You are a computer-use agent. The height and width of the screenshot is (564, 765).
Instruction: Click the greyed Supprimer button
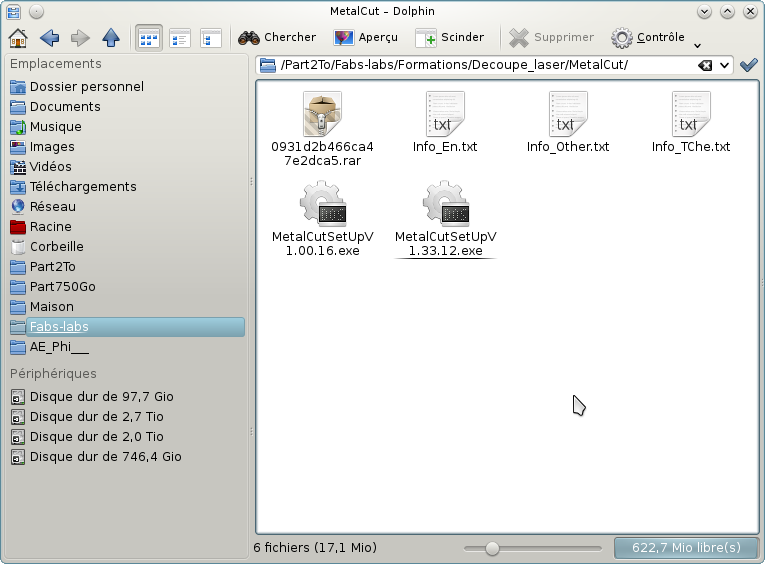point(551,38)
